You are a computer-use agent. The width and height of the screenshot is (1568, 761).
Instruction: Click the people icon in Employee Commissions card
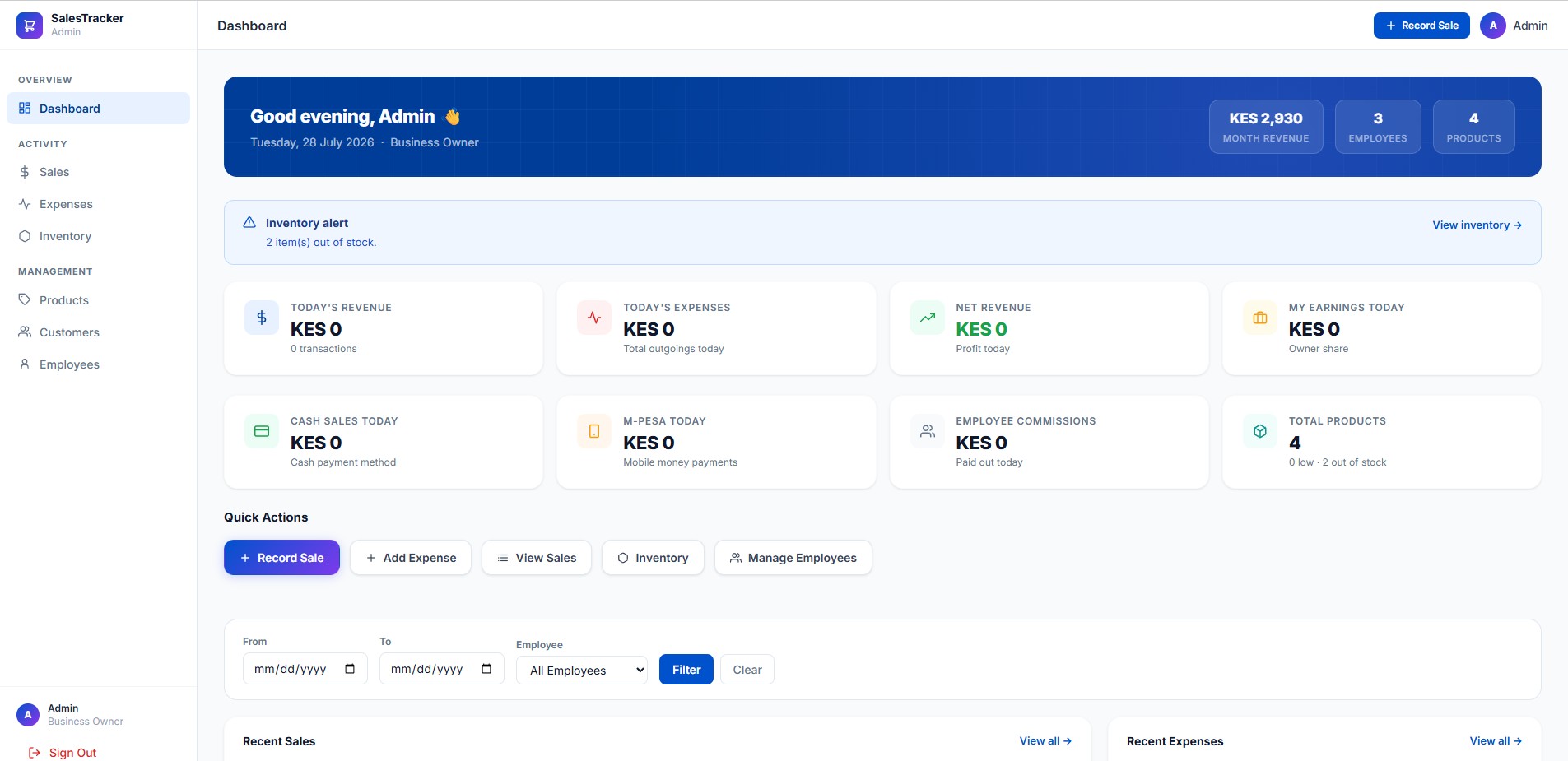927,431
